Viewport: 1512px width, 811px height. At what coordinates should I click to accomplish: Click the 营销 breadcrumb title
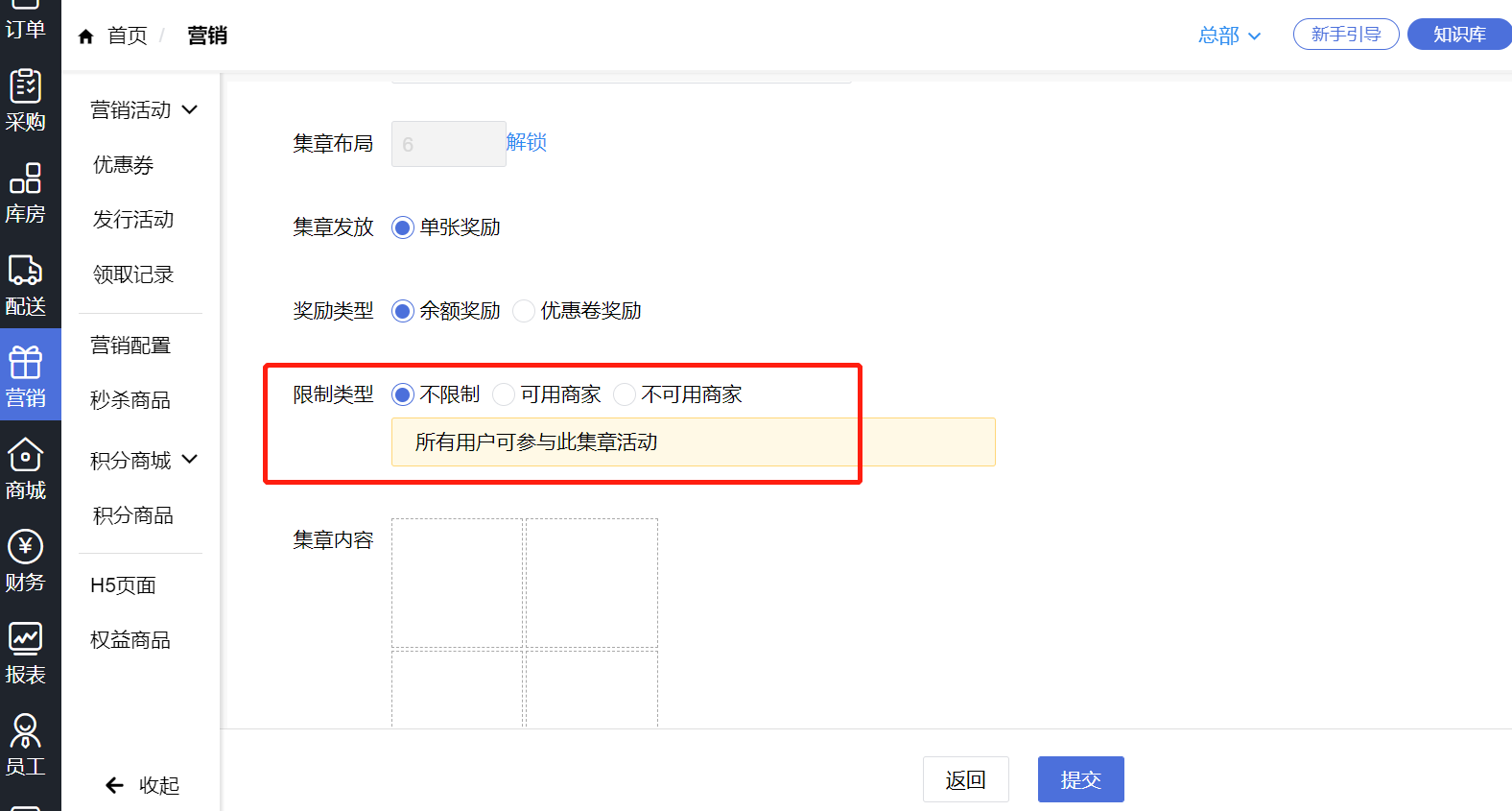click(x=207, y=36)
